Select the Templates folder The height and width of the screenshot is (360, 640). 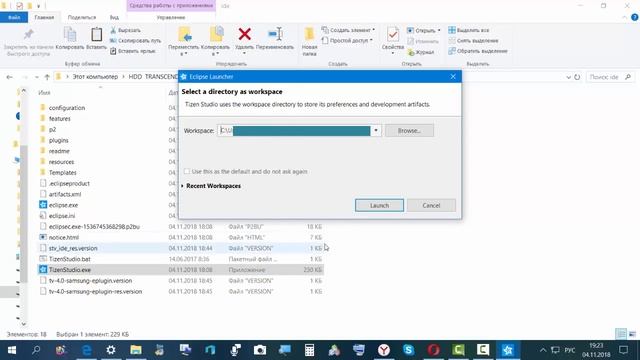[62, 173]
